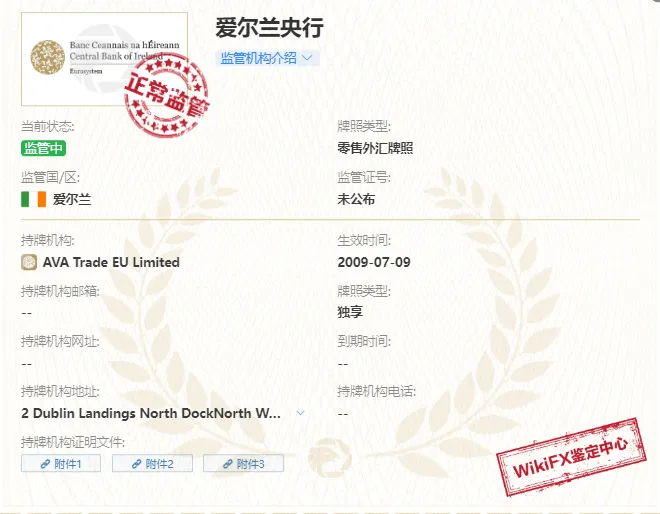Click the 爱尔兰 country name

pyautogui.click(x=72, y=199)
